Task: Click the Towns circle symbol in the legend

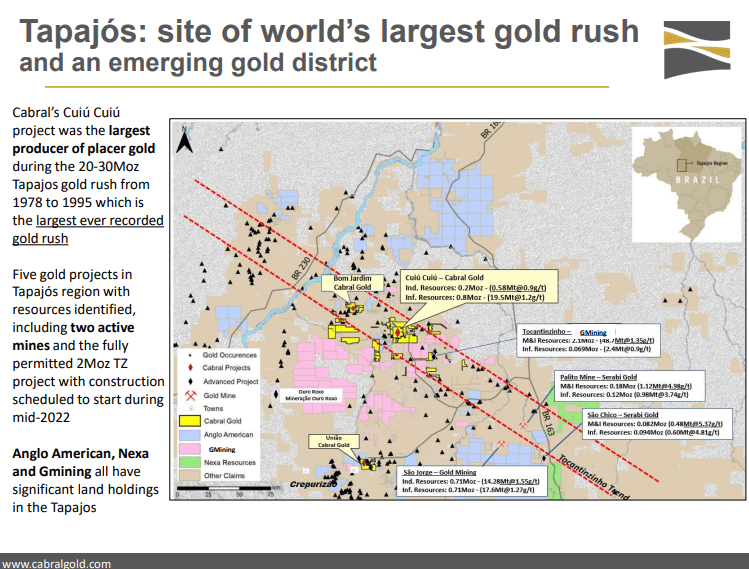Action: [191, 408]
